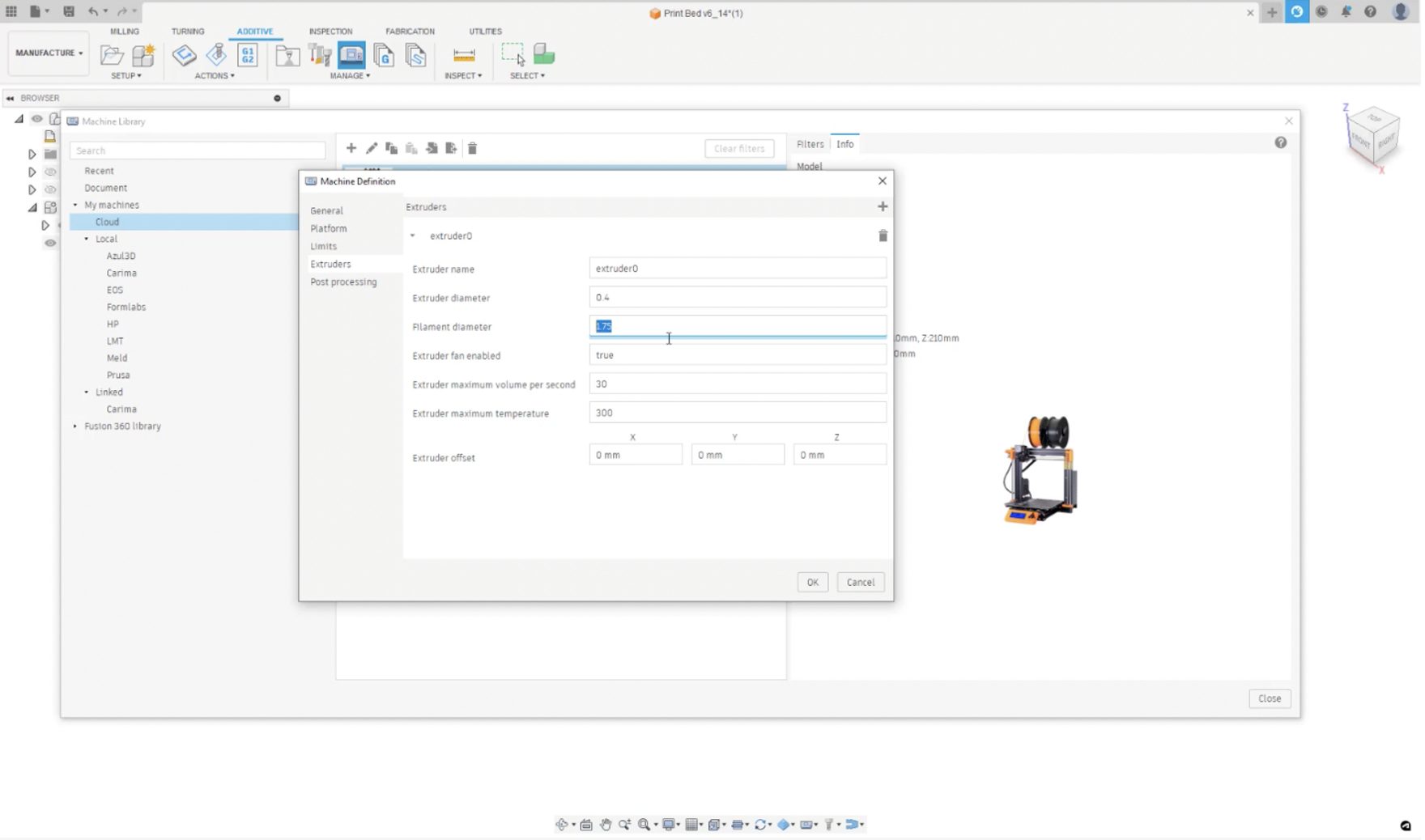The image size is (1425, 840).
Task: Switch to the Filters tab in Machine Library
Action: pyautogui.click(x=810, y=144)
